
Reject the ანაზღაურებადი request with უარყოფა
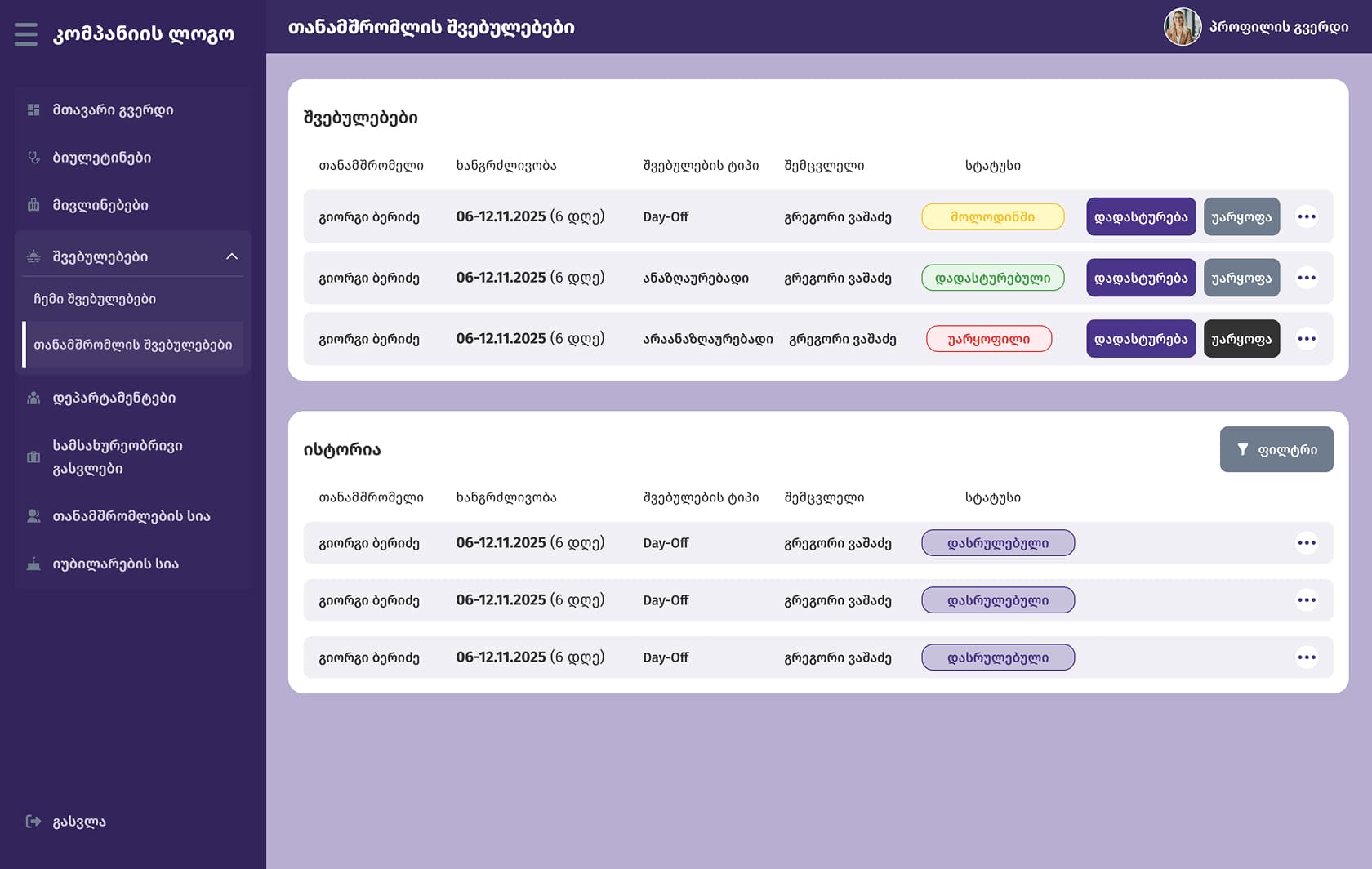(x=1241, y=277)
